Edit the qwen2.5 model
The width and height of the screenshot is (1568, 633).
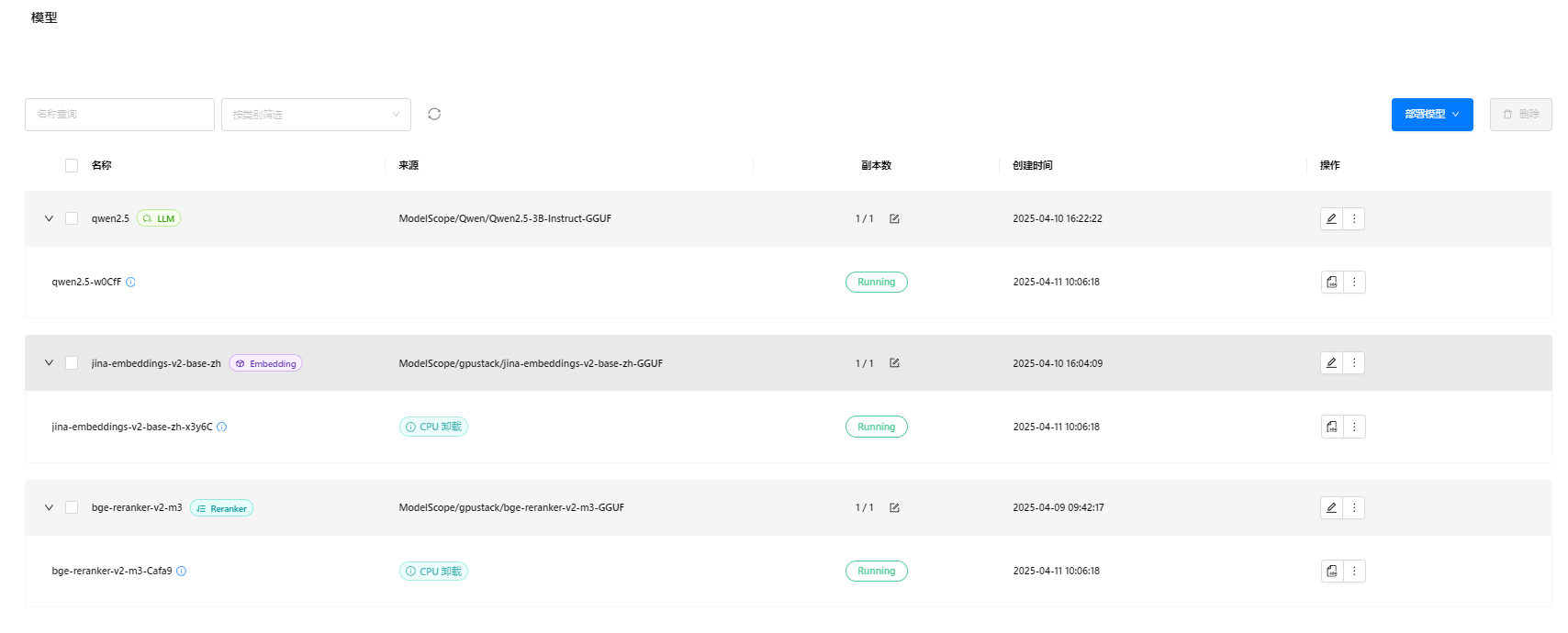point(1331,218)
